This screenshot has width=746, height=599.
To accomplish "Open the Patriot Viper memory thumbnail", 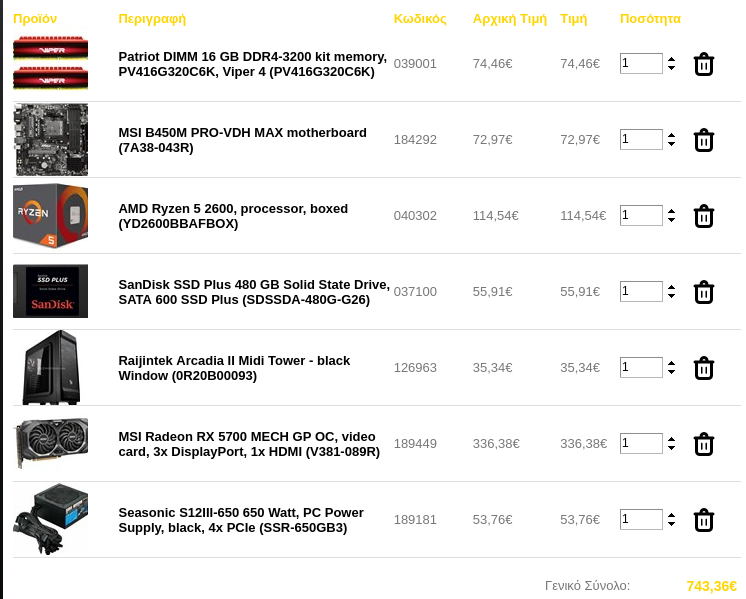I will pyautogui.click(x=50, y=63).
